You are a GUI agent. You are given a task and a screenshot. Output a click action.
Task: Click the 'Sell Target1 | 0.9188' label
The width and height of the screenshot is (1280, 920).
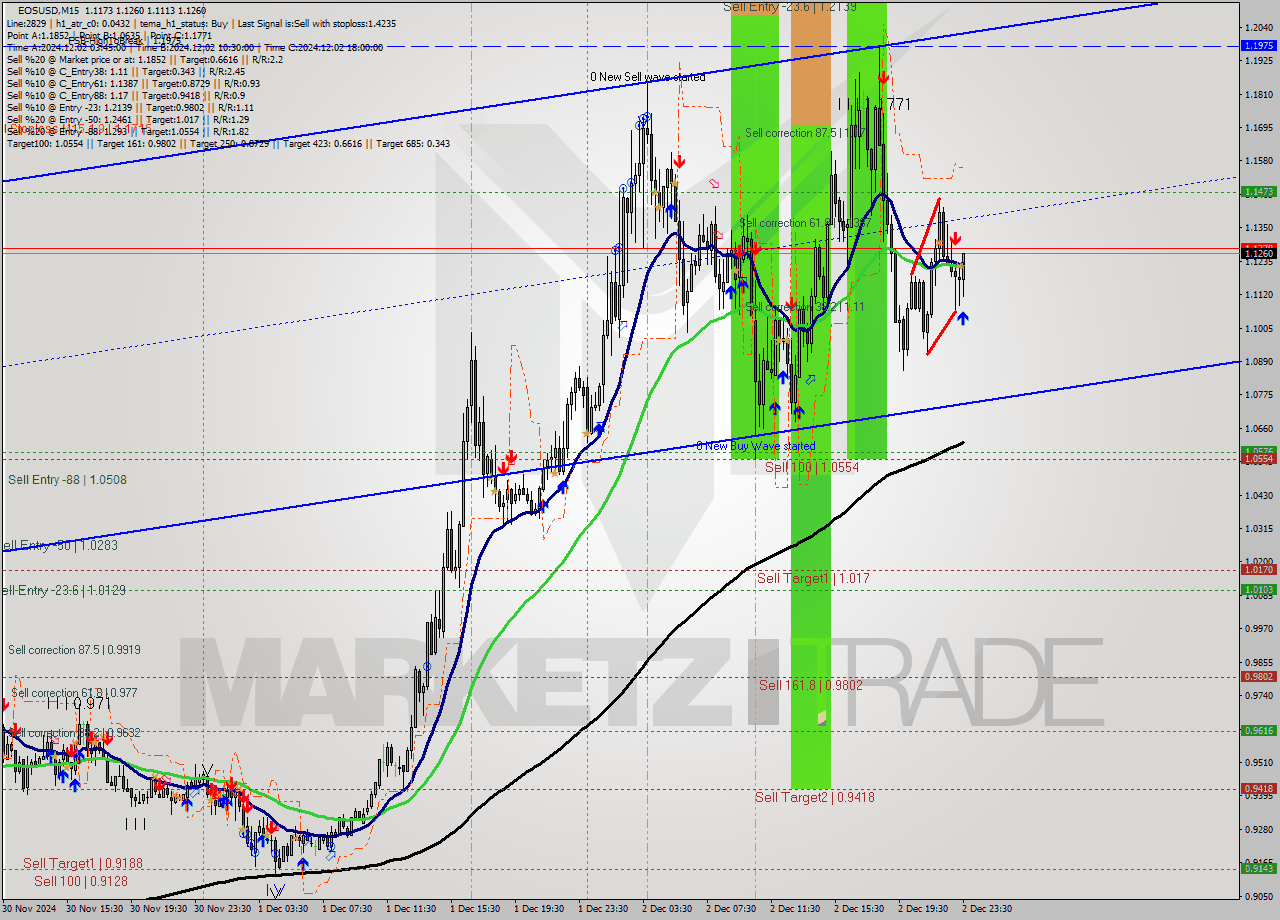(83, 863)
